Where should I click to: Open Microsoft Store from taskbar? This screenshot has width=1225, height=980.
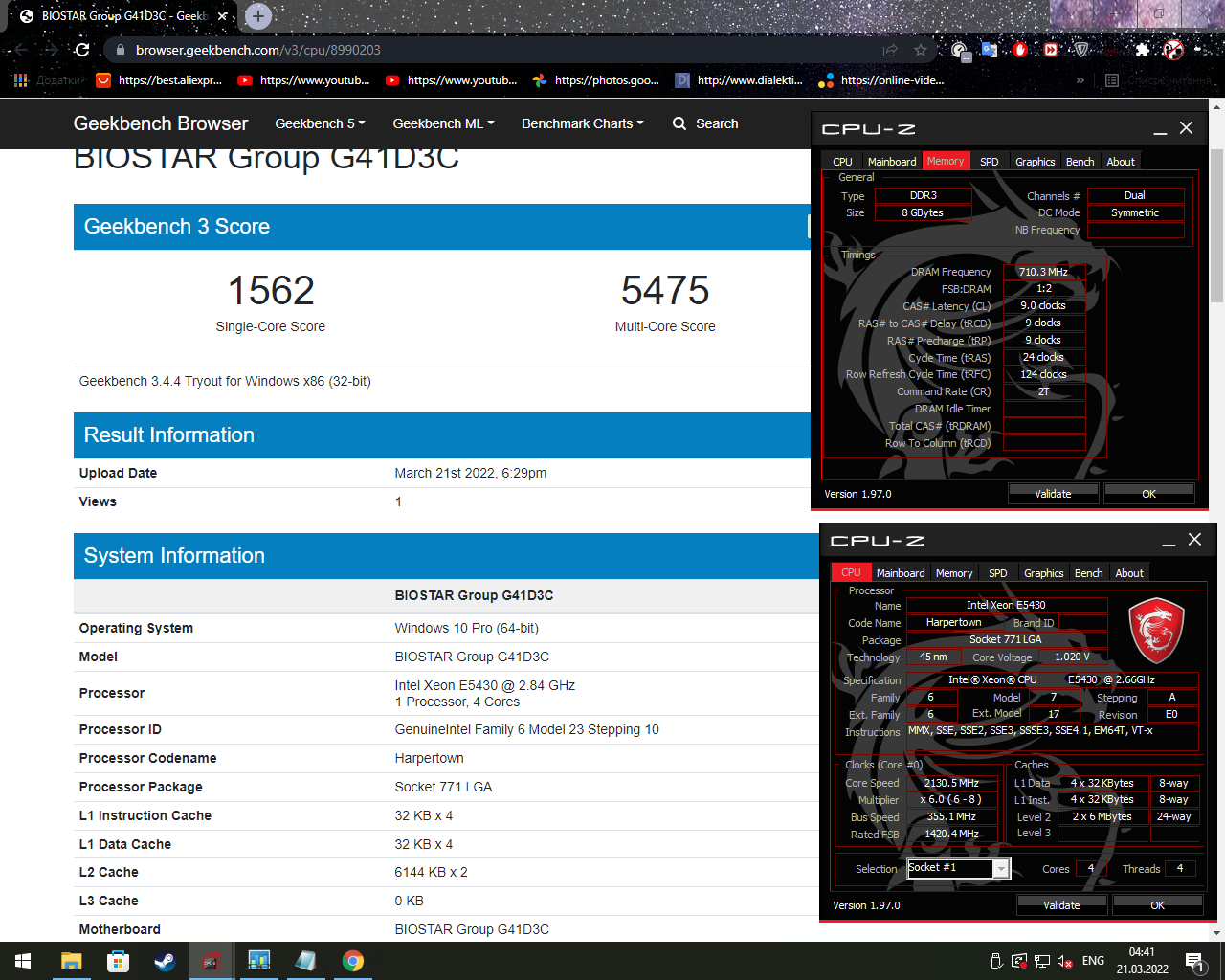(x=118, y=961)
